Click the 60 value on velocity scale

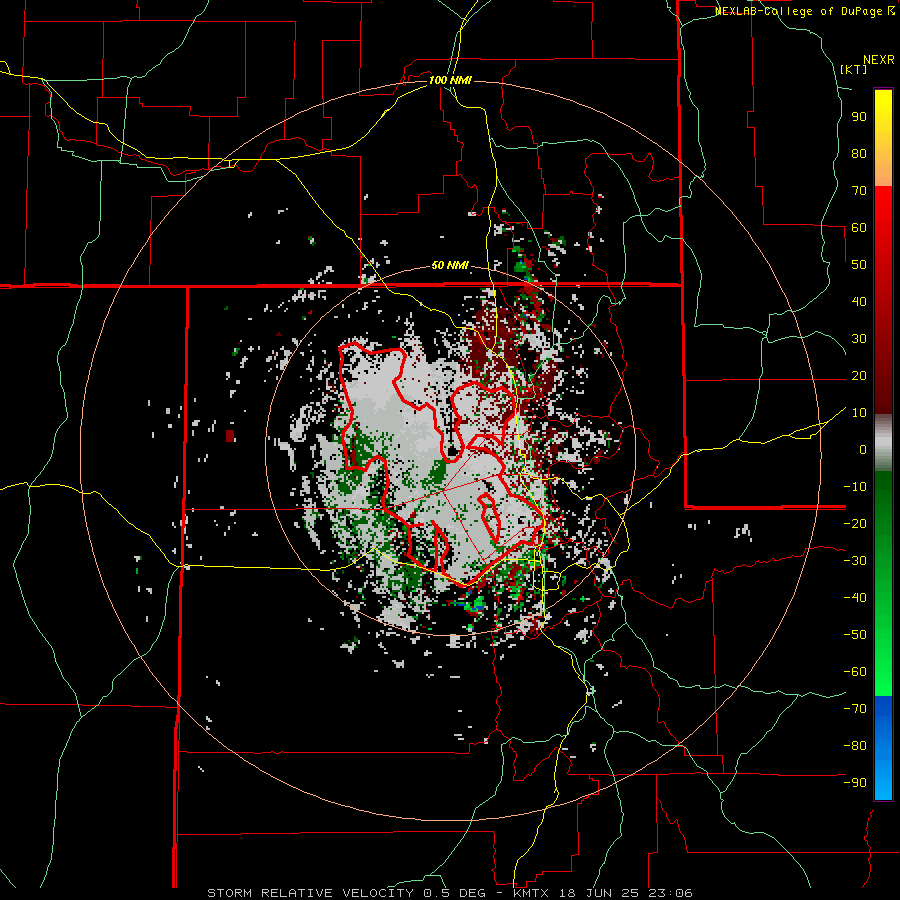[859, 228]
